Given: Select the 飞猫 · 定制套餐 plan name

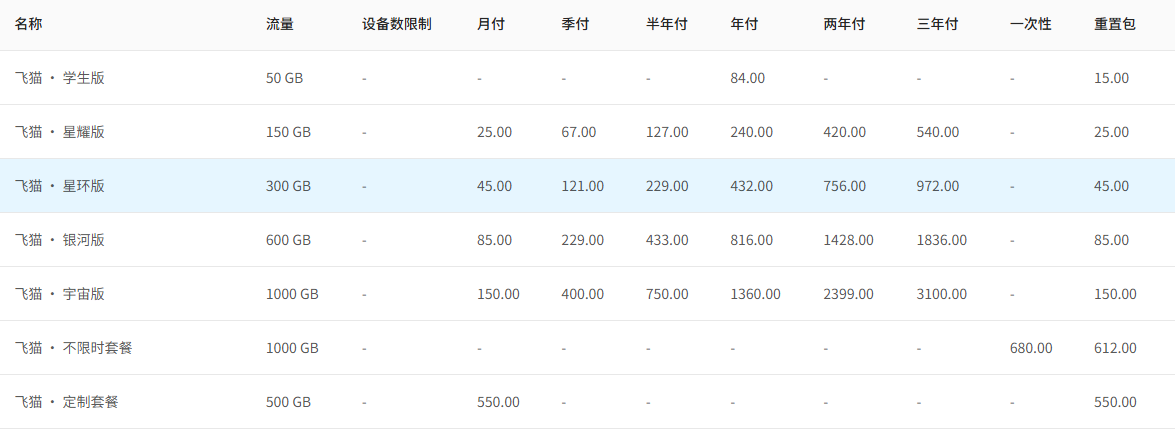Looking at the screenshot, I should click(67, 402).
